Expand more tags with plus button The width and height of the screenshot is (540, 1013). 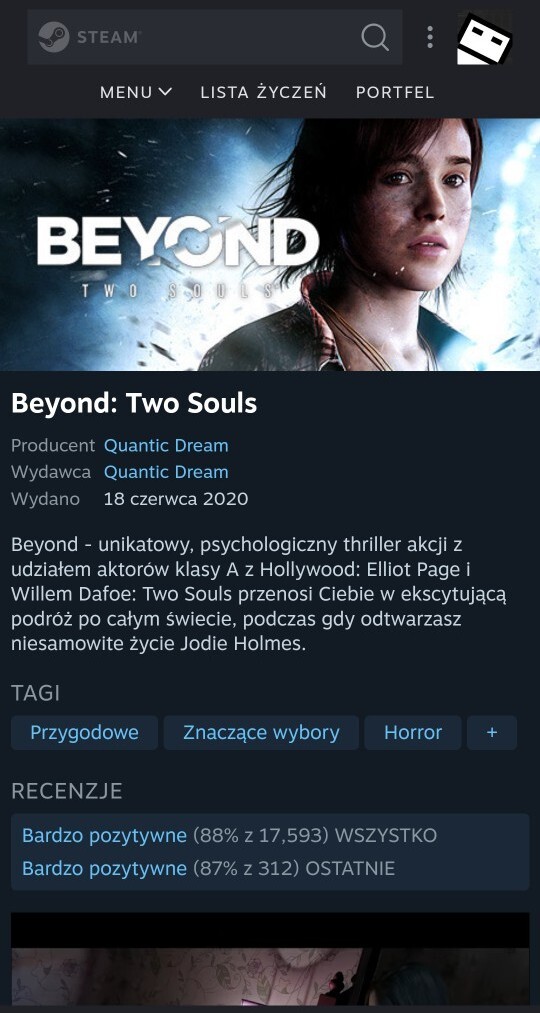pos(492,733)
